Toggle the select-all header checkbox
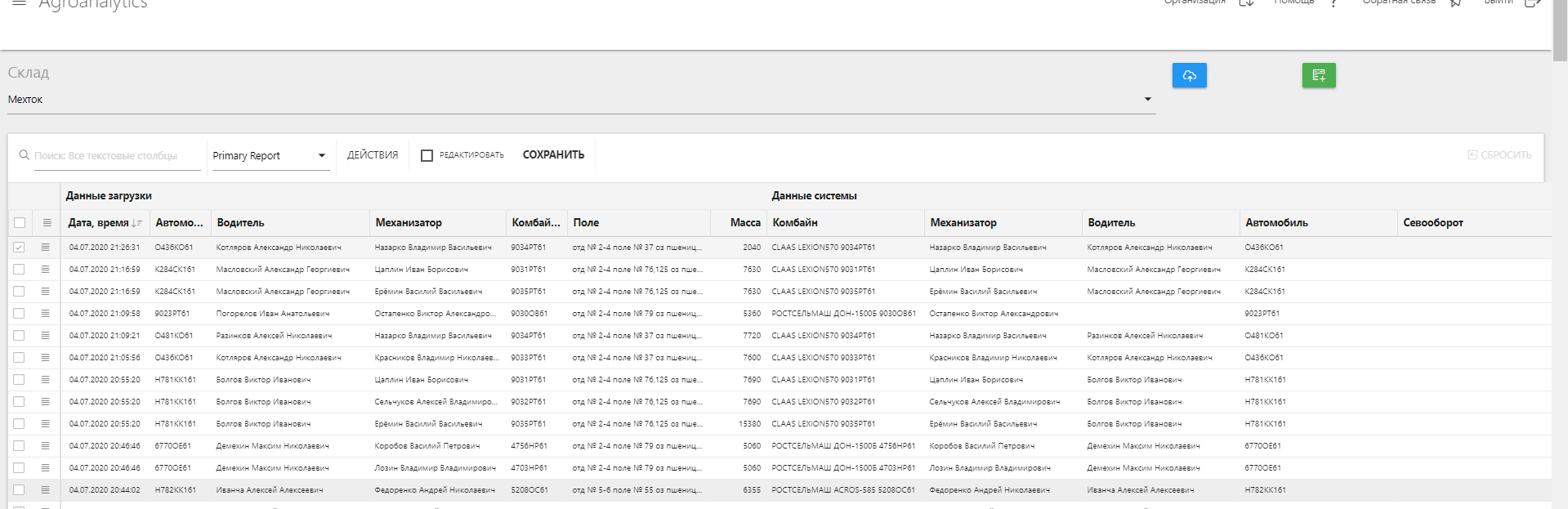This screenshot has width=1568, height=509. 20,222
